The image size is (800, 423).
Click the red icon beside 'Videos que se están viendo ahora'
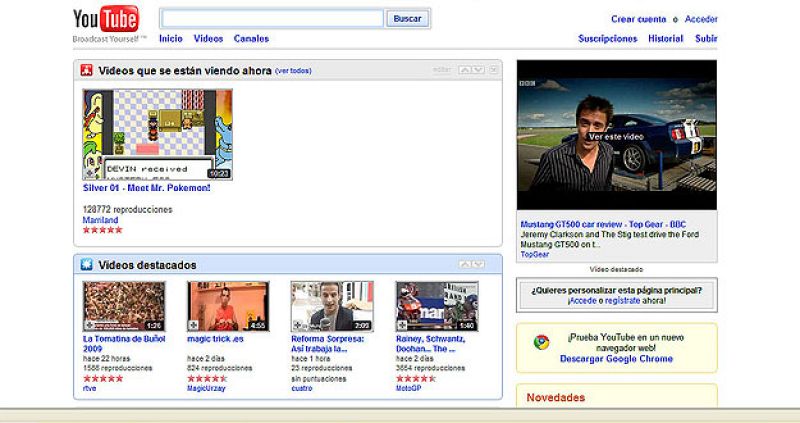(87, 70)
